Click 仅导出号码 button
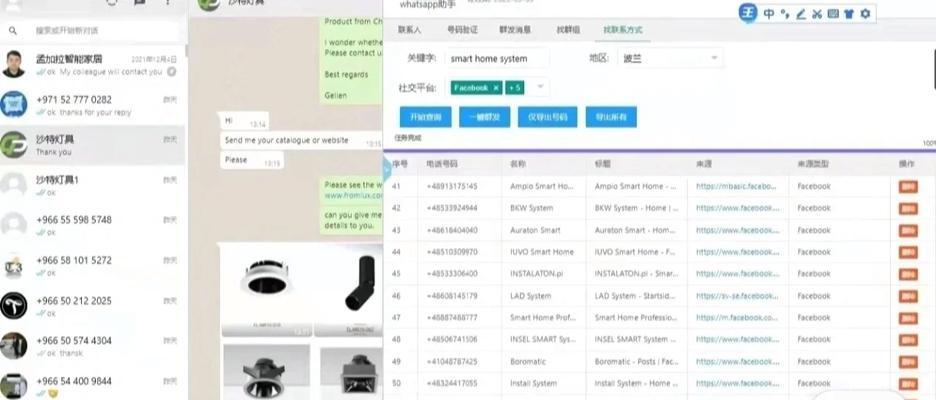Viewport: 936px width, 400px height. pyautogui.click(x=547, y=117)
